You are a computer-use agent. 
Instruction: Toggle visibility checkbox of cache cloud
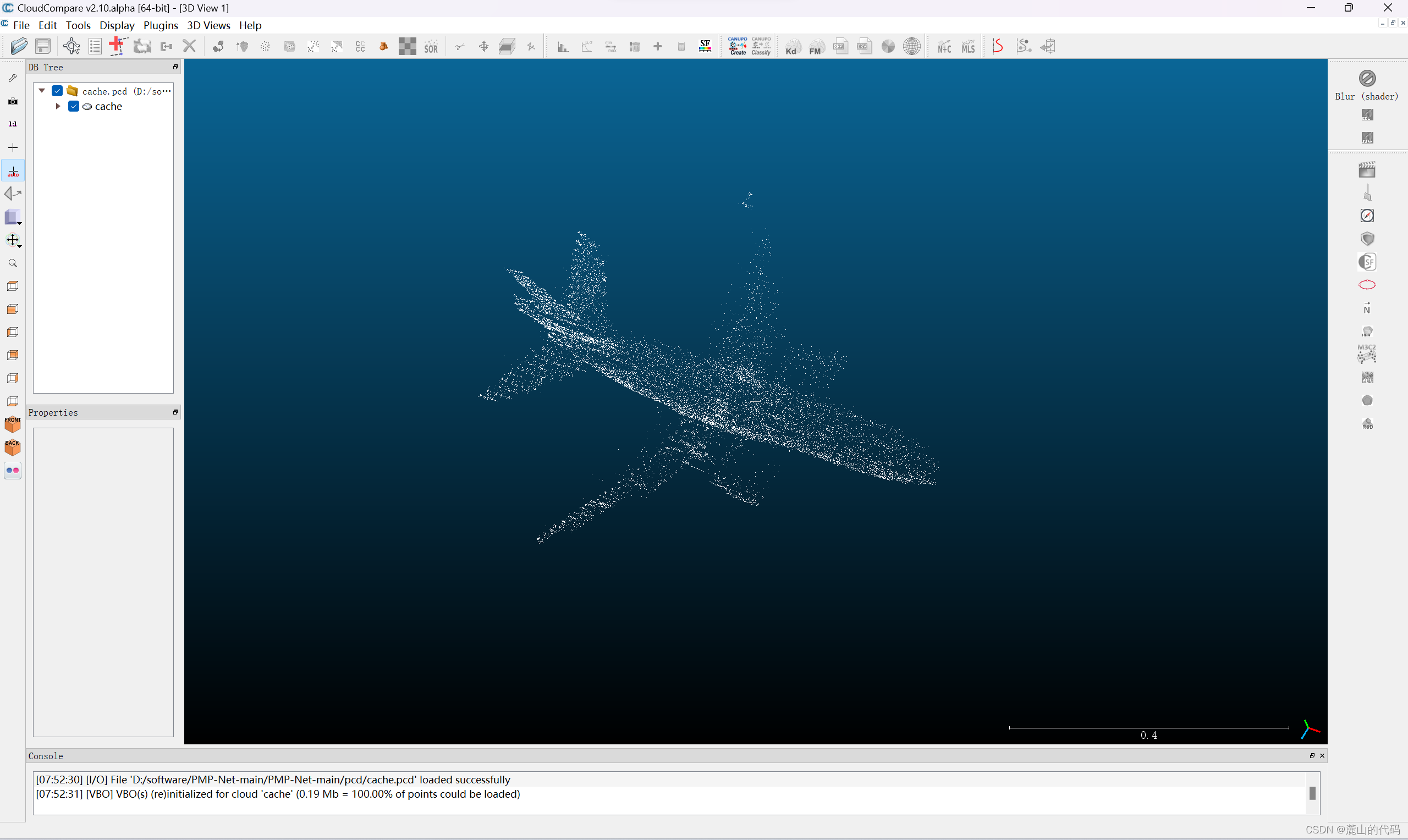(74, 107)
